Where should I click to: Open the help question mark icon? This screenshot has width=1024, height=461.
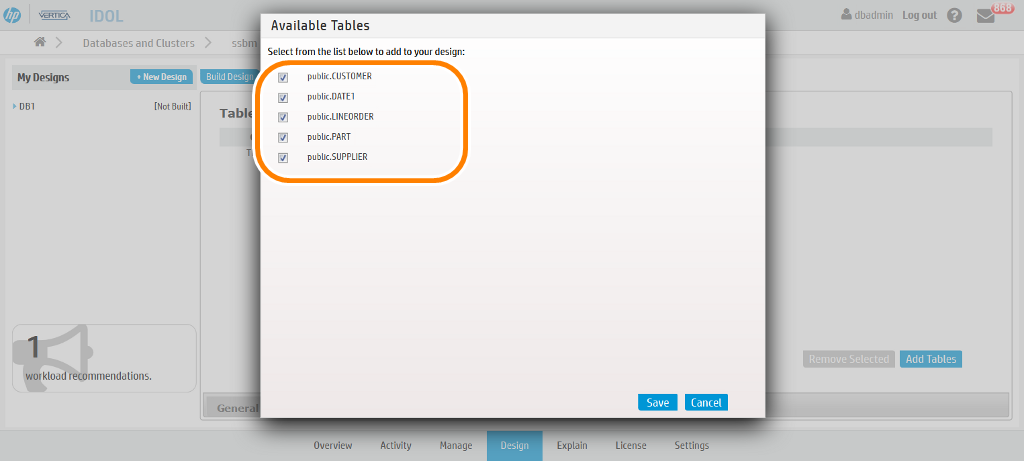[954, 15]
